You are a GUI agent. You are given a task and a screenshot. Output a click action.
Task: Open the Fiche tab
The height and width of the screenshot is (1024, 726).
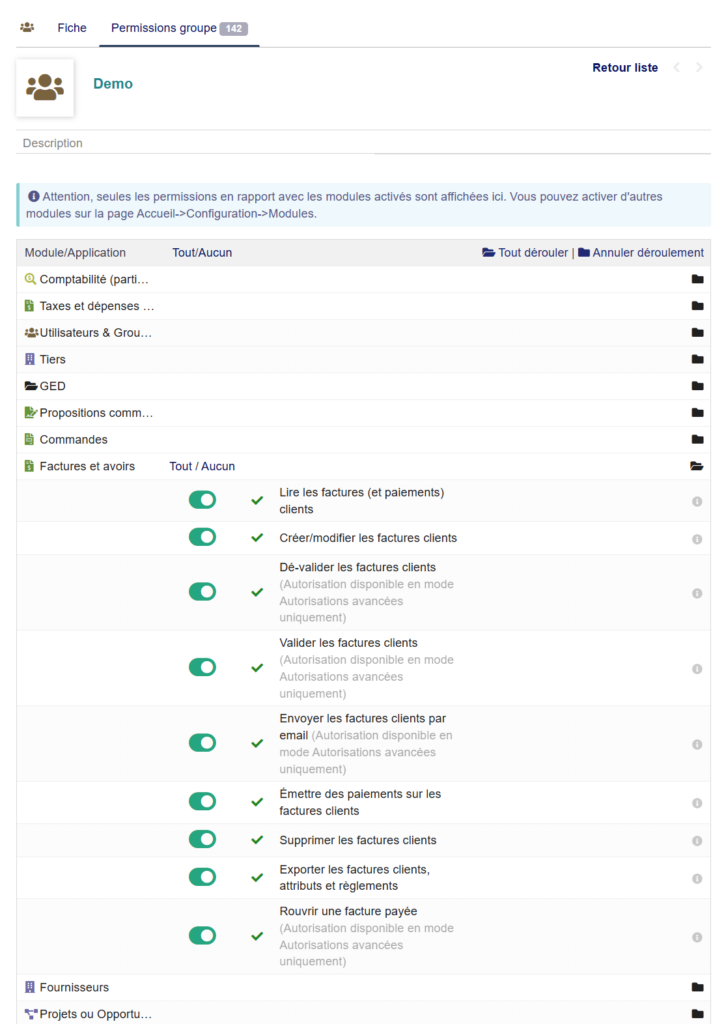pos(72,28)
